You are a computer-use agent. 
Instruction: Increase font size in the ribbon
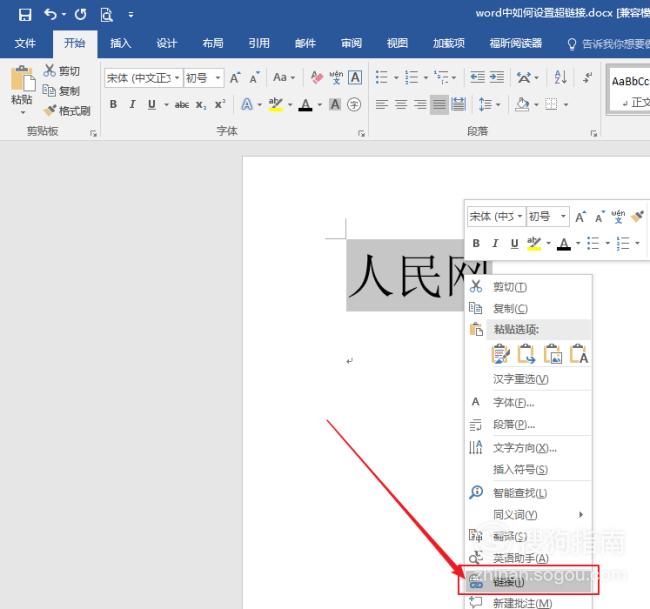point(235,78)
